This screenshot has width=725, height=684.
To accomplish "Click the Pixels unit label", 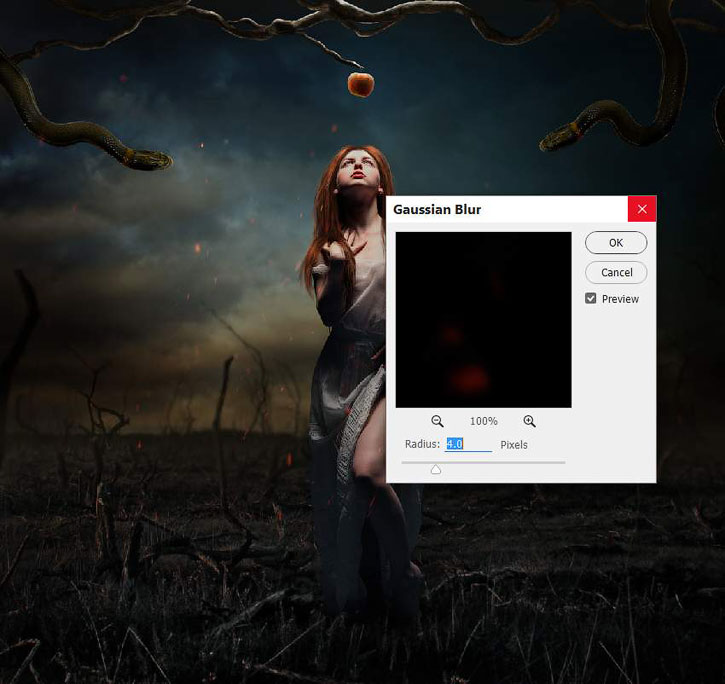I will (x=514, y=445).
